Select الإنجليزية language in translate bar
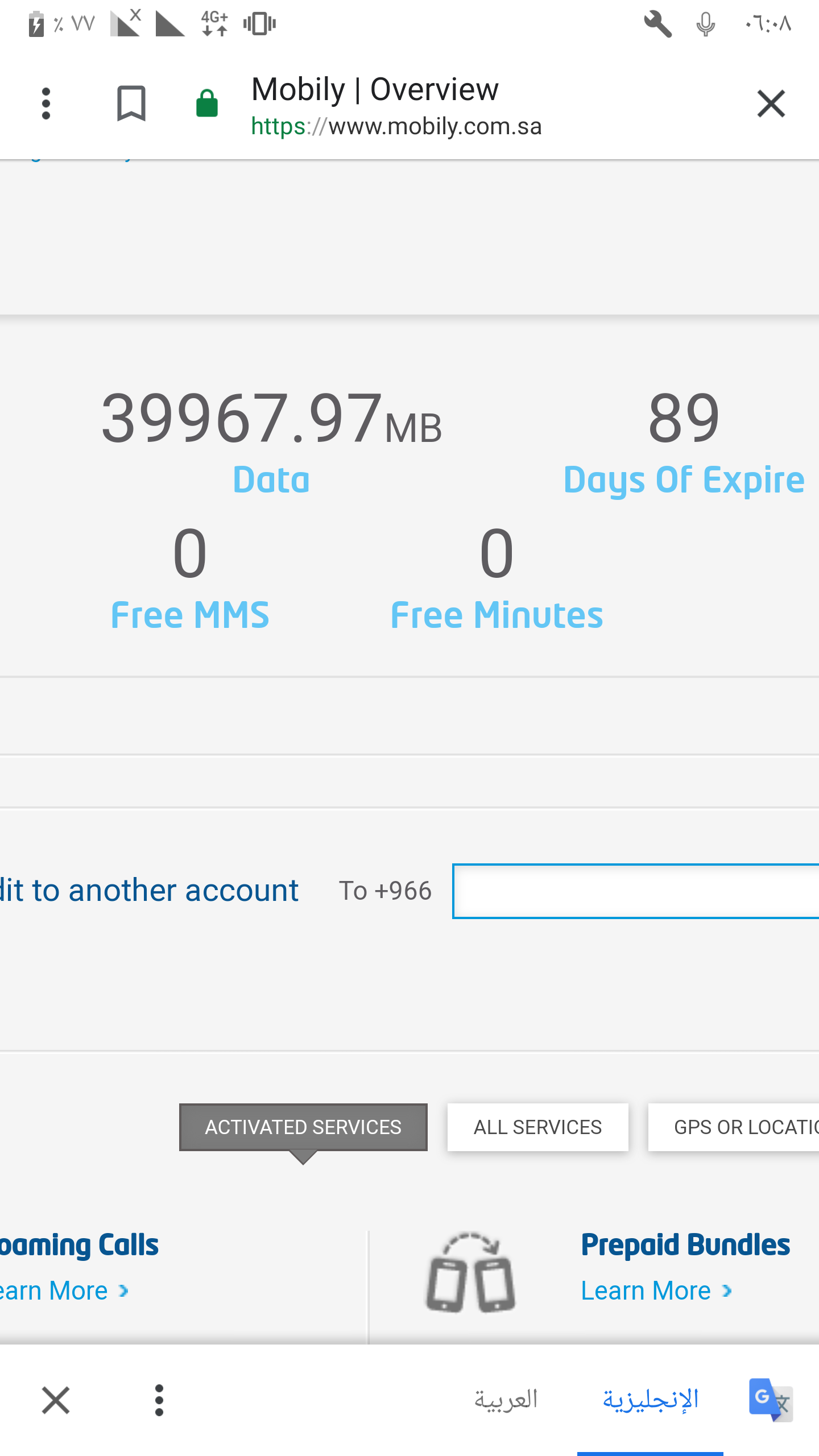This screenshot has height=1456, width=819. tap(651, 1400)
